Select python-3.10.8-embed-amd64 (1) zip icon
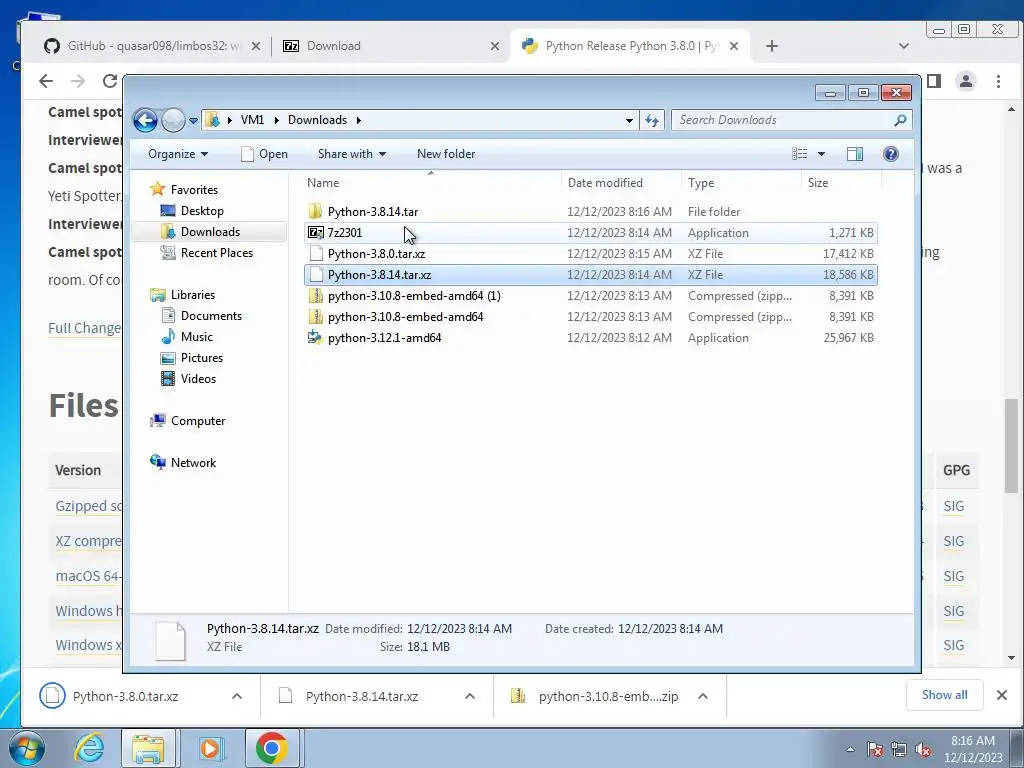 (315, 296)
